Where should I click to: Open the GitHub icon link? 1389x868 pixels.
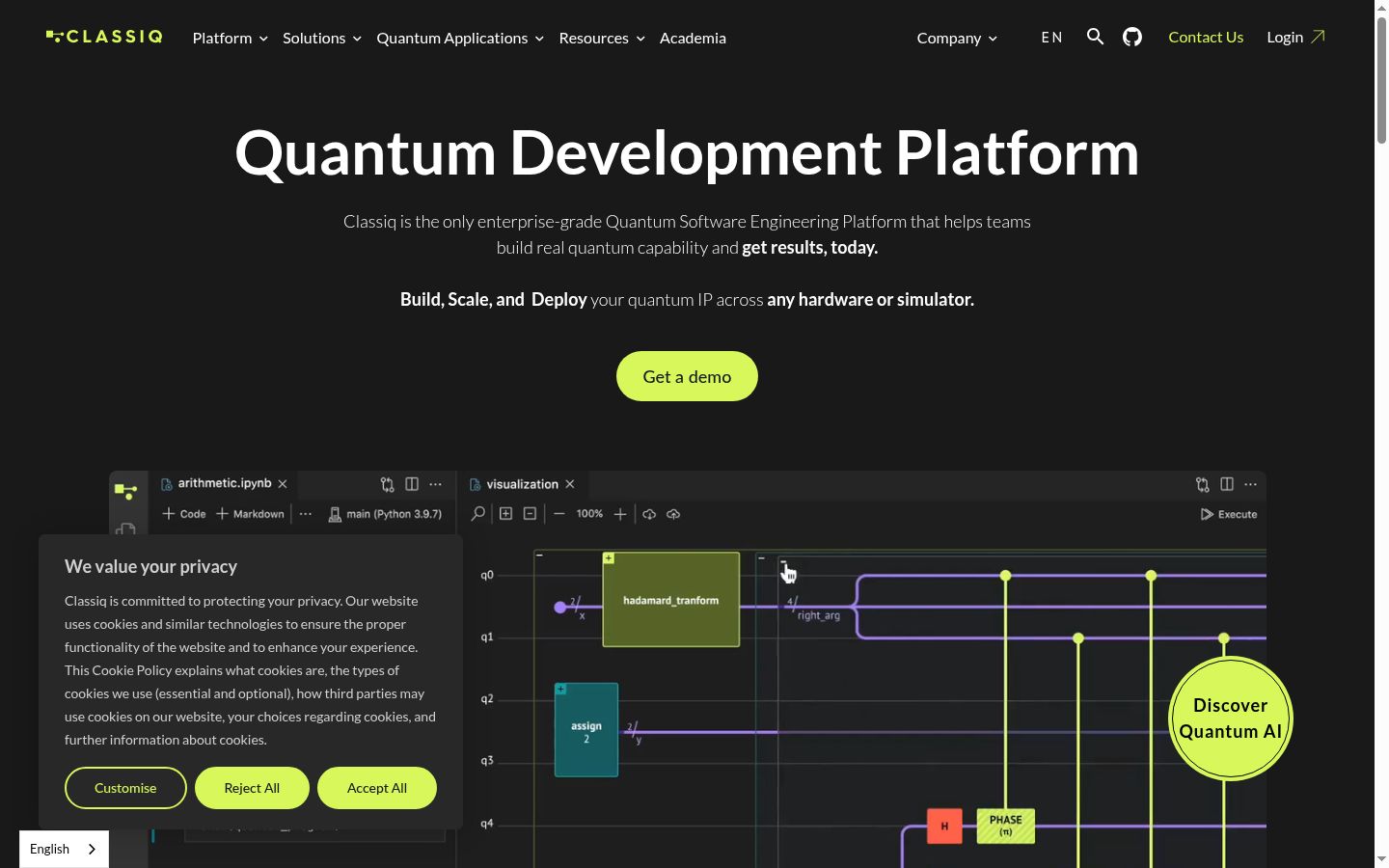(1132, 37)
